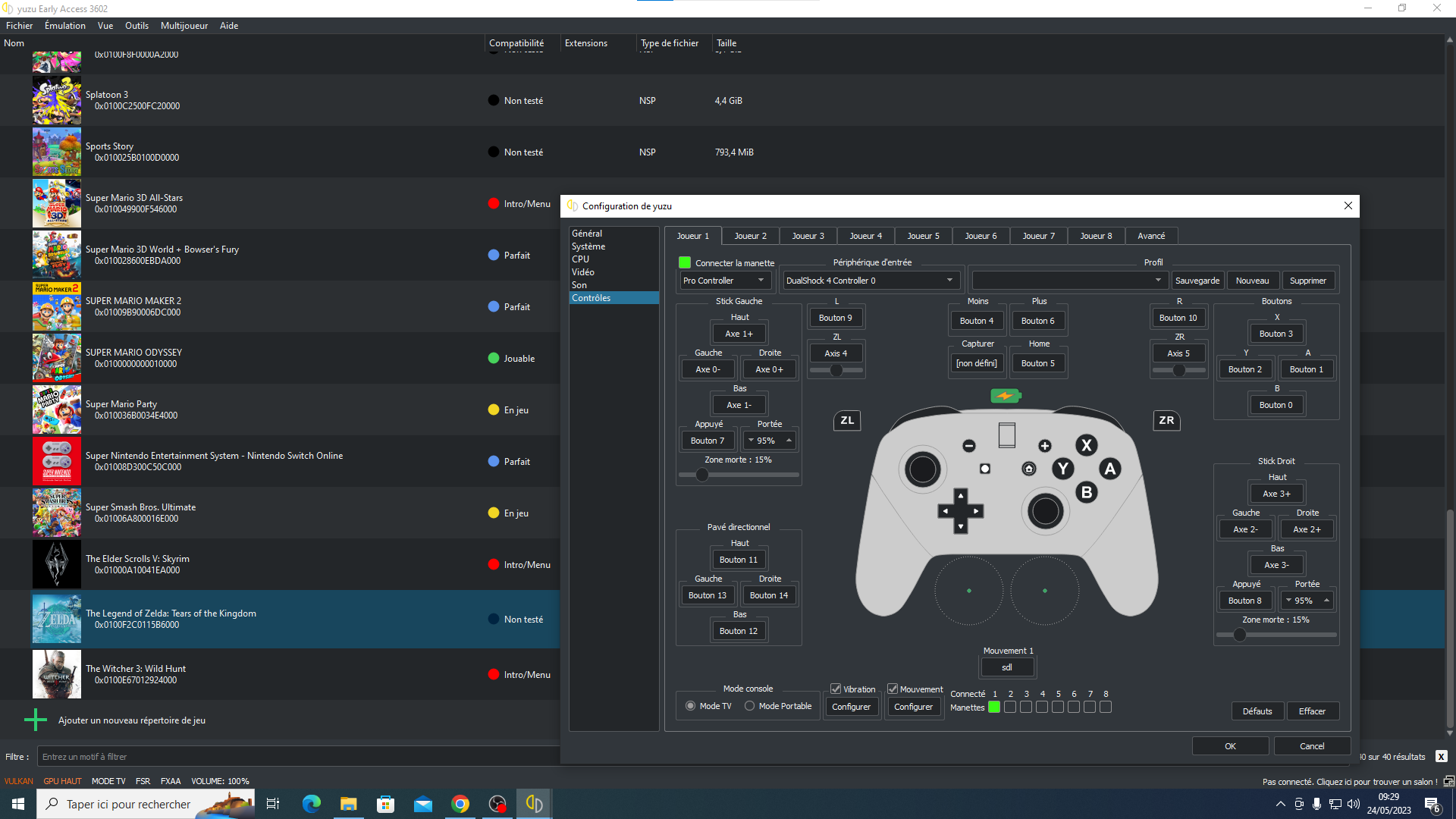
Task: Switch to the Joueur 2 tab
Action: 750,236
